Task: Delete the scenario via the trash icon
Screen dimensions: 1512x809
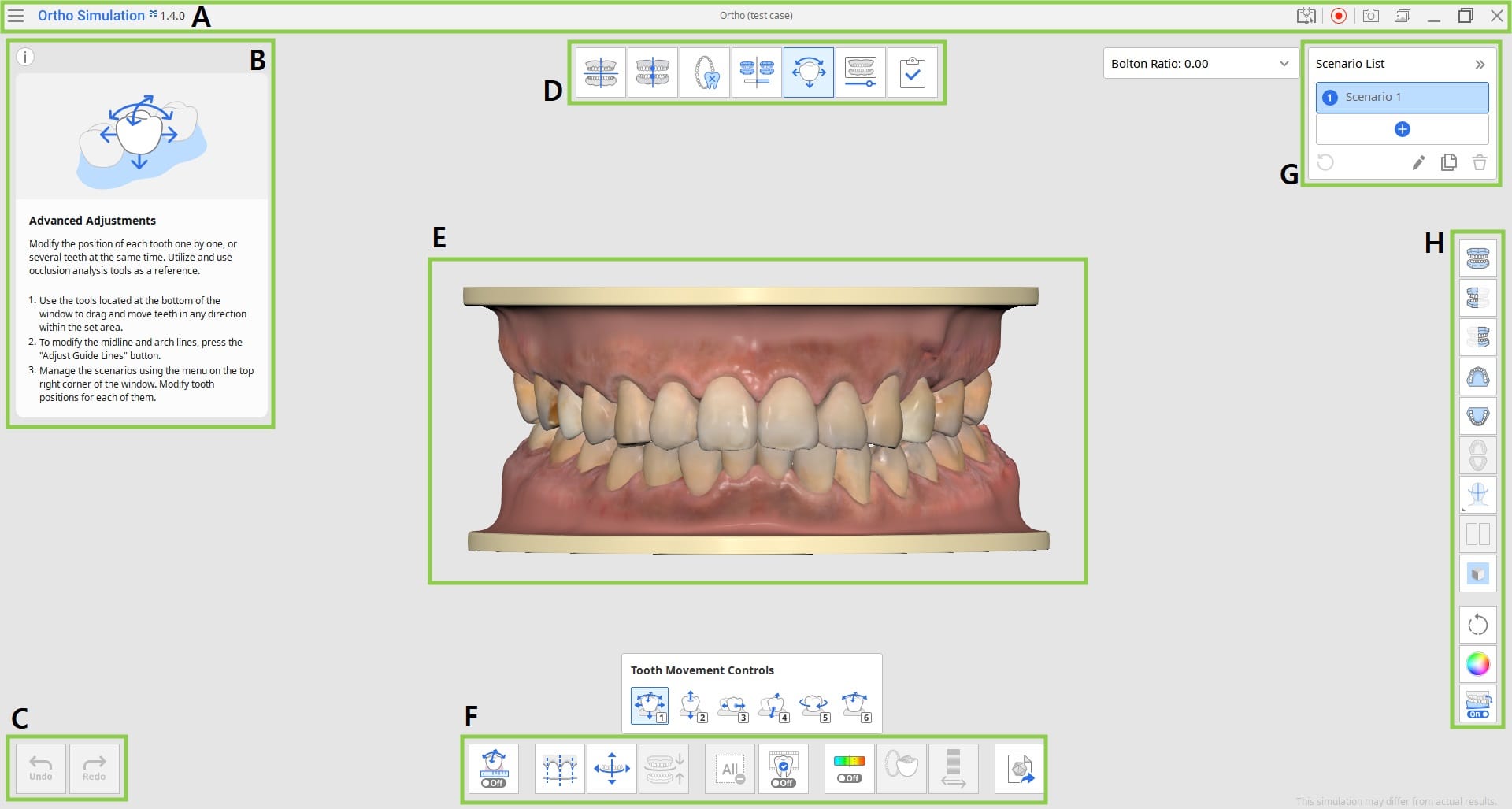Action: pyautogui.click(x=1479, y=163)
